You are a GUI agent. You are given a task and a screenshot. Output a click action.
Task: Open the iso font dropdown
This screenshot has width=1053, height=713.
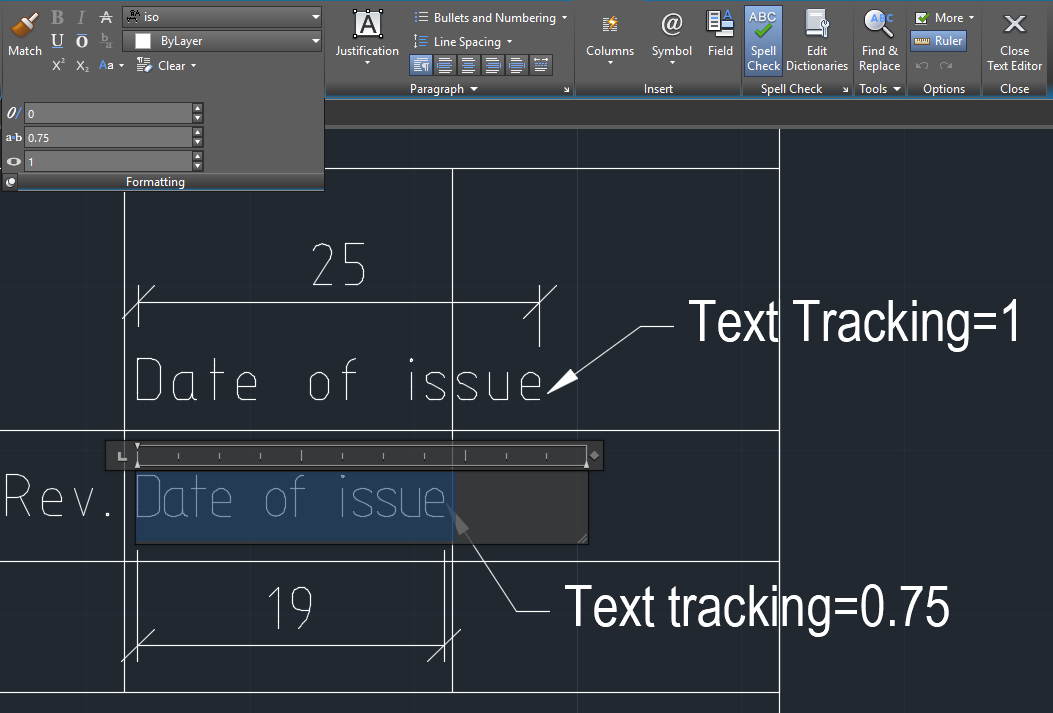222,17
